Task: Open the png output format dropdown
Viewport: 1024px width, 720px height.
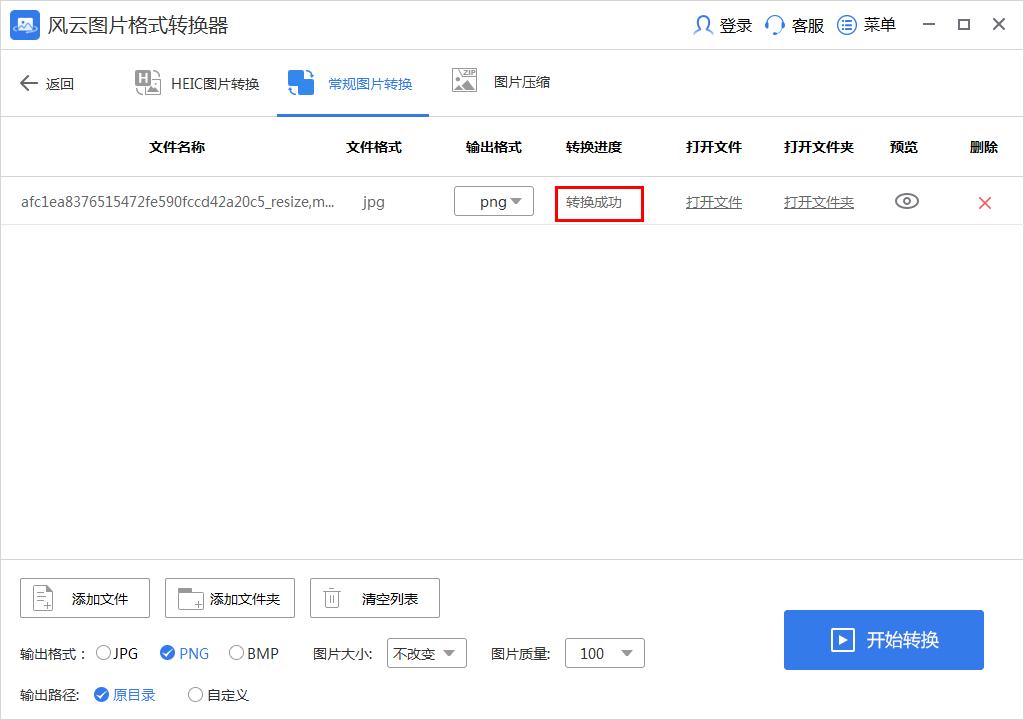Action: [x=494, y=201]
